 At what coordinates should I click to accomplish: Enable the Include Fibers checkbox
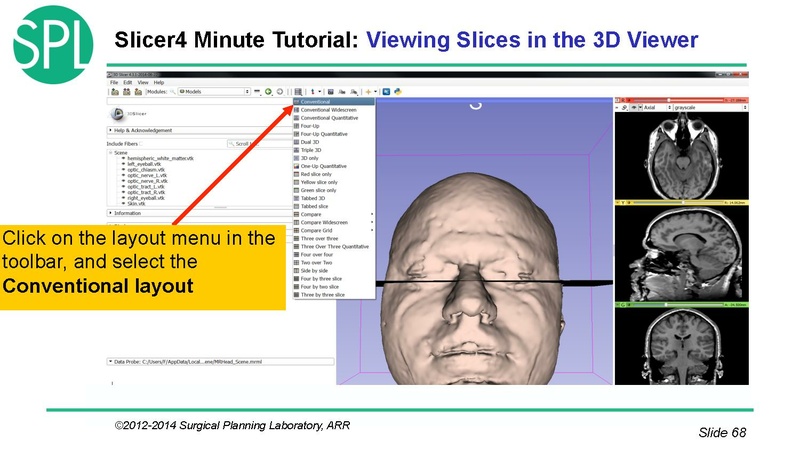(141, 144)
